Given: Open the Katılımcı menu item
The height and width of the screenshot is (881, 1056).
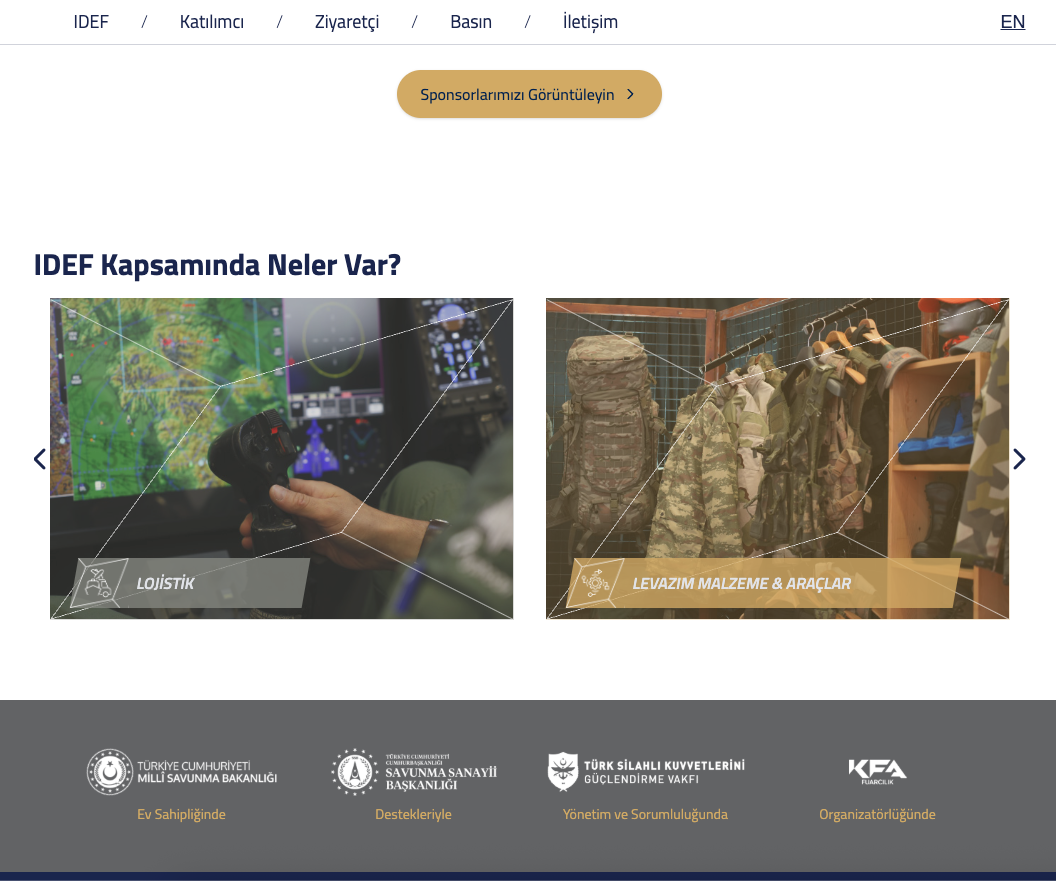Looking at the screenshot, I should point(211,22).
